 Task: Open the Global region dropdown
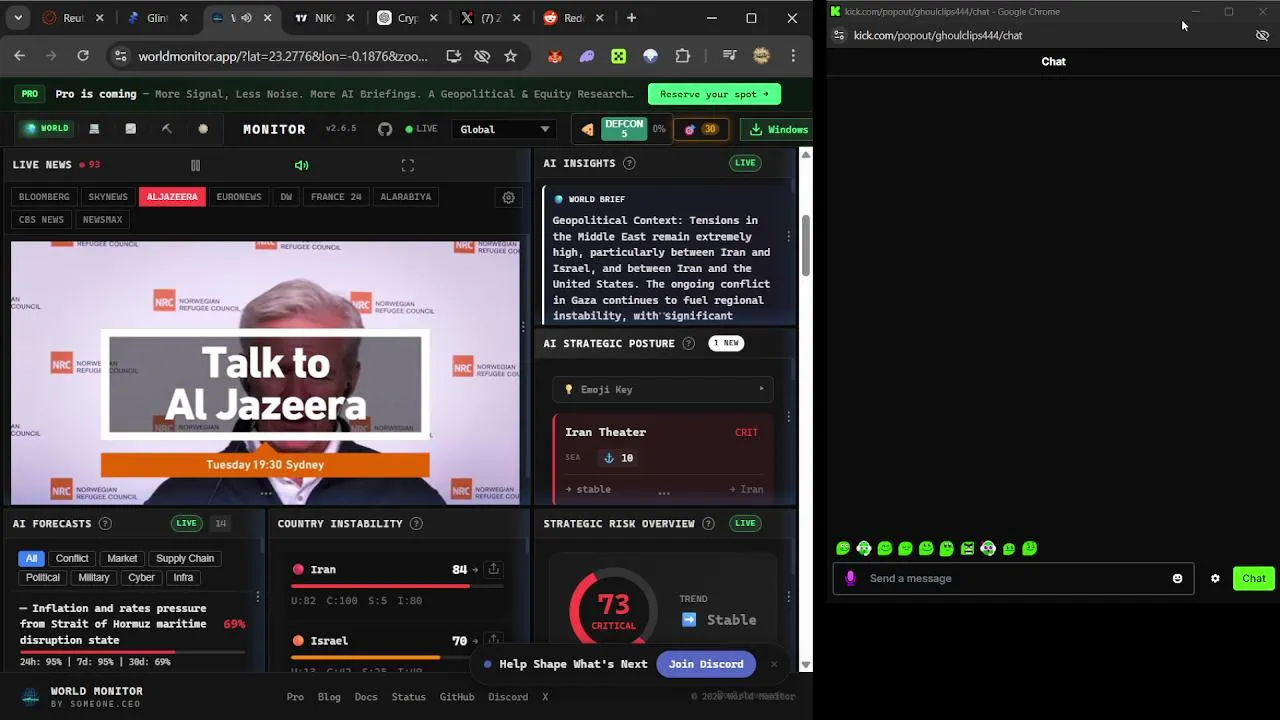click(505, 129)
